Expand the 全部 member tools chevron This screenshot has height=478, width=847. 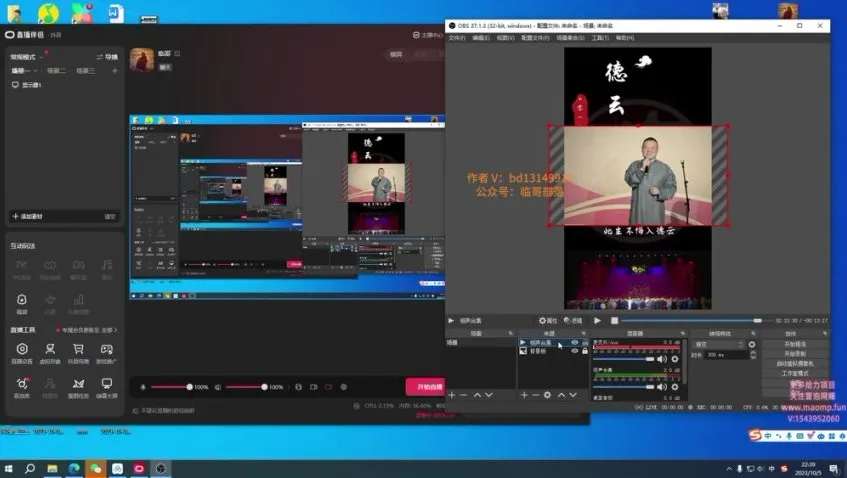click(x=116, y=329)
